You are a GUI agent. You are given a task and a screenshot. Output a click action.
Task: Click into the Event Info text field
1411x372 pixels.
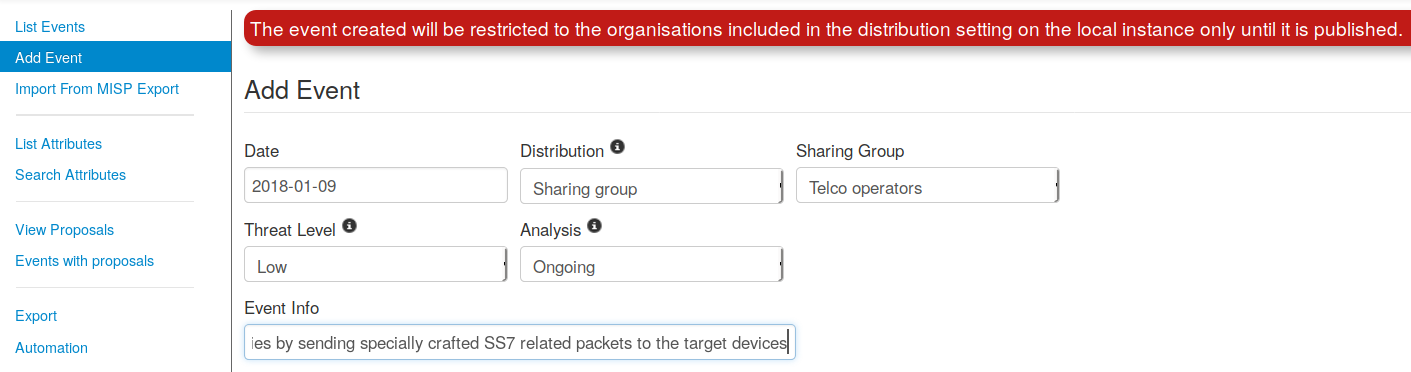point(520,343)
